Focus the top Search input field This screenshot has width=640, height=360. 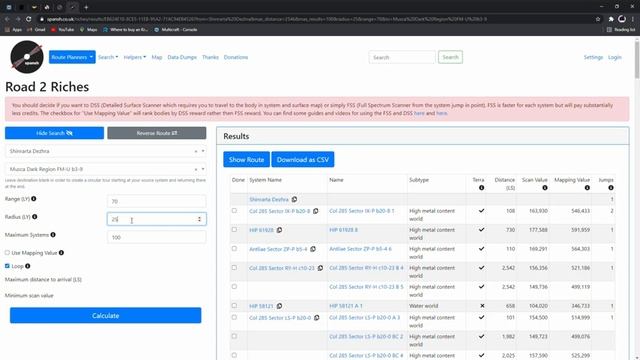402,57
